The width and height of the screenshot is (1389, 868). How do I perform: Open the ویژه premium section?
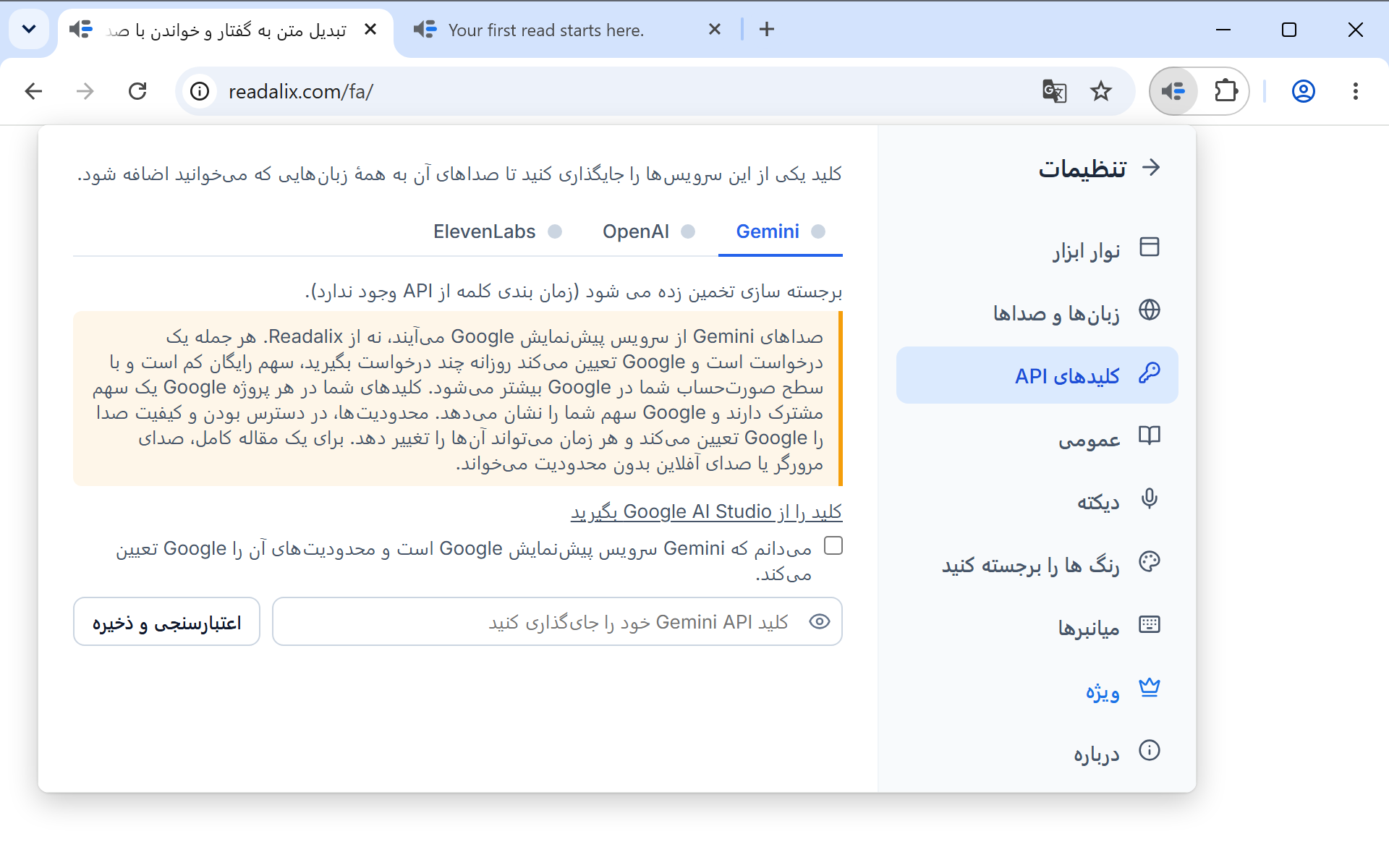pyautogui.click(x=1037, y=690)
